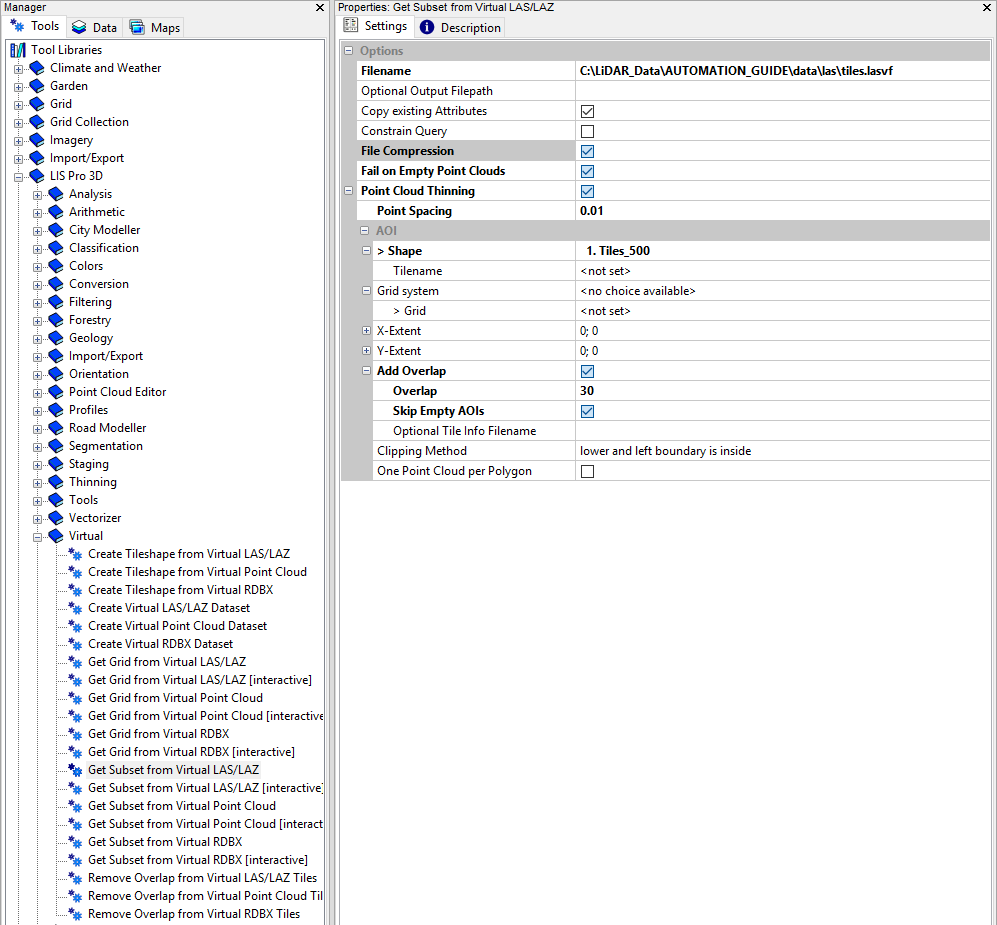Viewport: 997px width, 925px height.
Task: Click the Remove Overlap from Virtual RDBX Tiles icon
Action: tap(76, 914)
